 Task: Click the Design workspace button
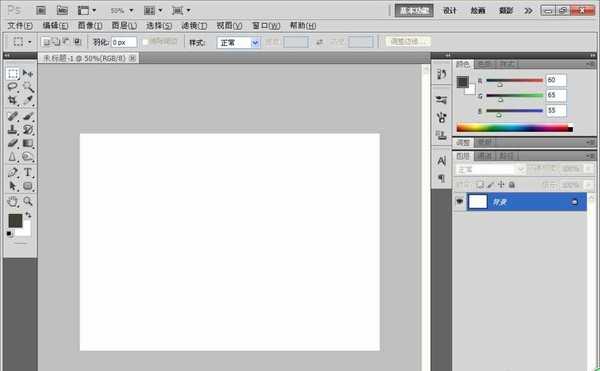[450, 11]
